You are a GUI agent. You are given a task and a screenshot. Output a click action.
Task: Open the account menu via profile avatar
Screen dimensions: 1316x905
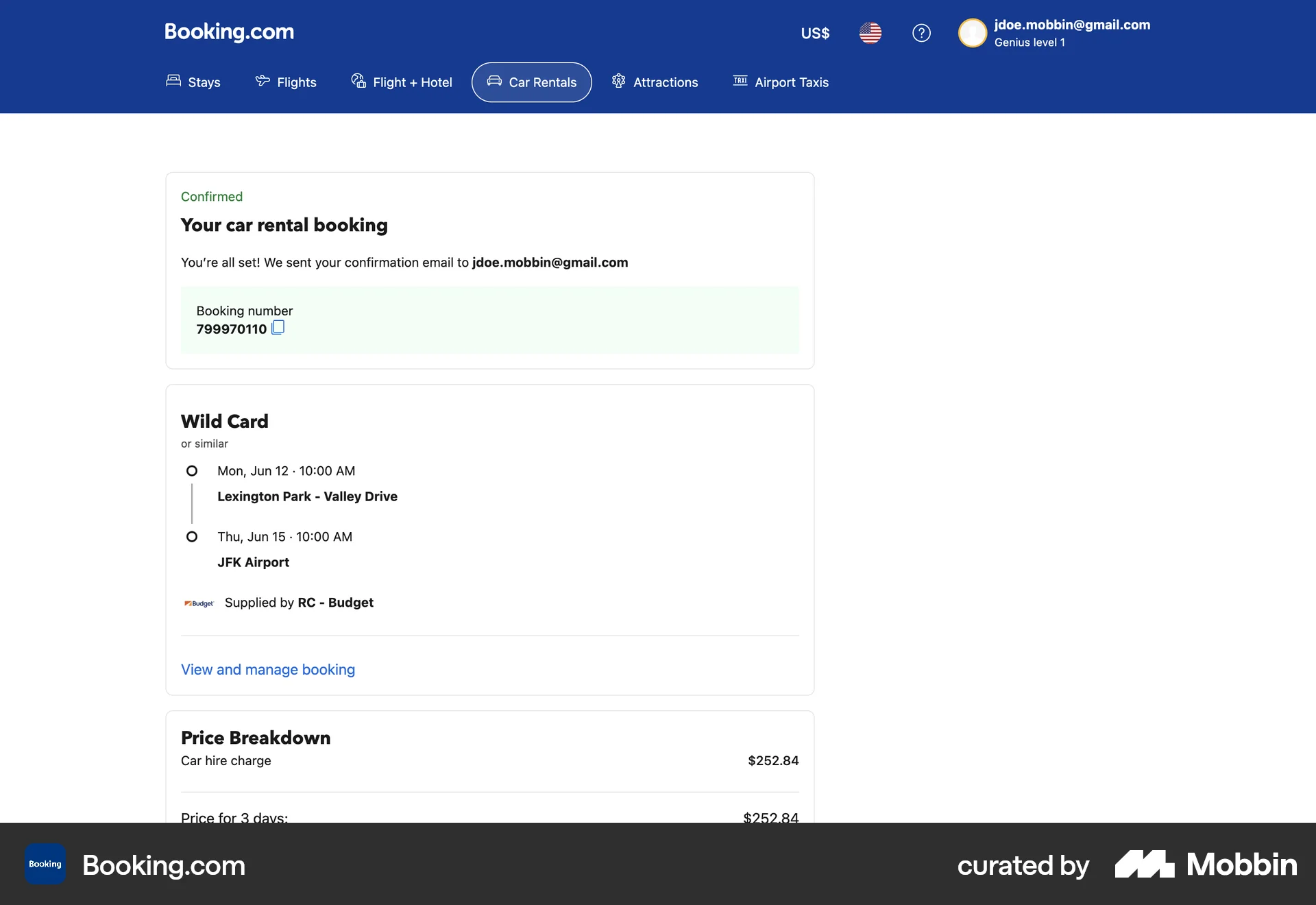tap(972, 33)
